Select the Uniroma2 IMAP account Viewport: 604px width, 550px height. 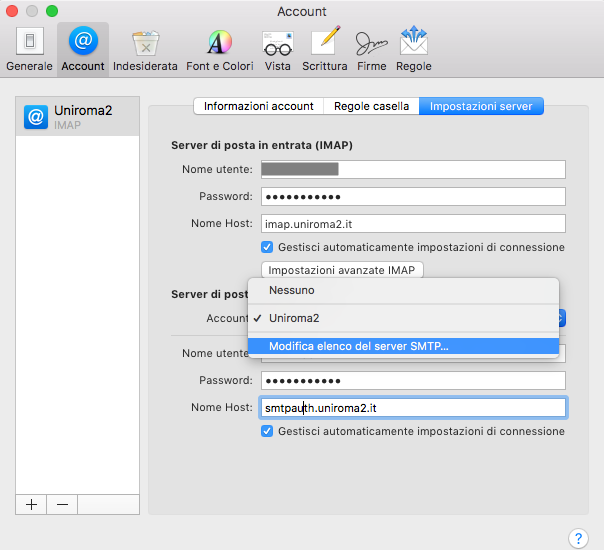(x=77, y=116)
